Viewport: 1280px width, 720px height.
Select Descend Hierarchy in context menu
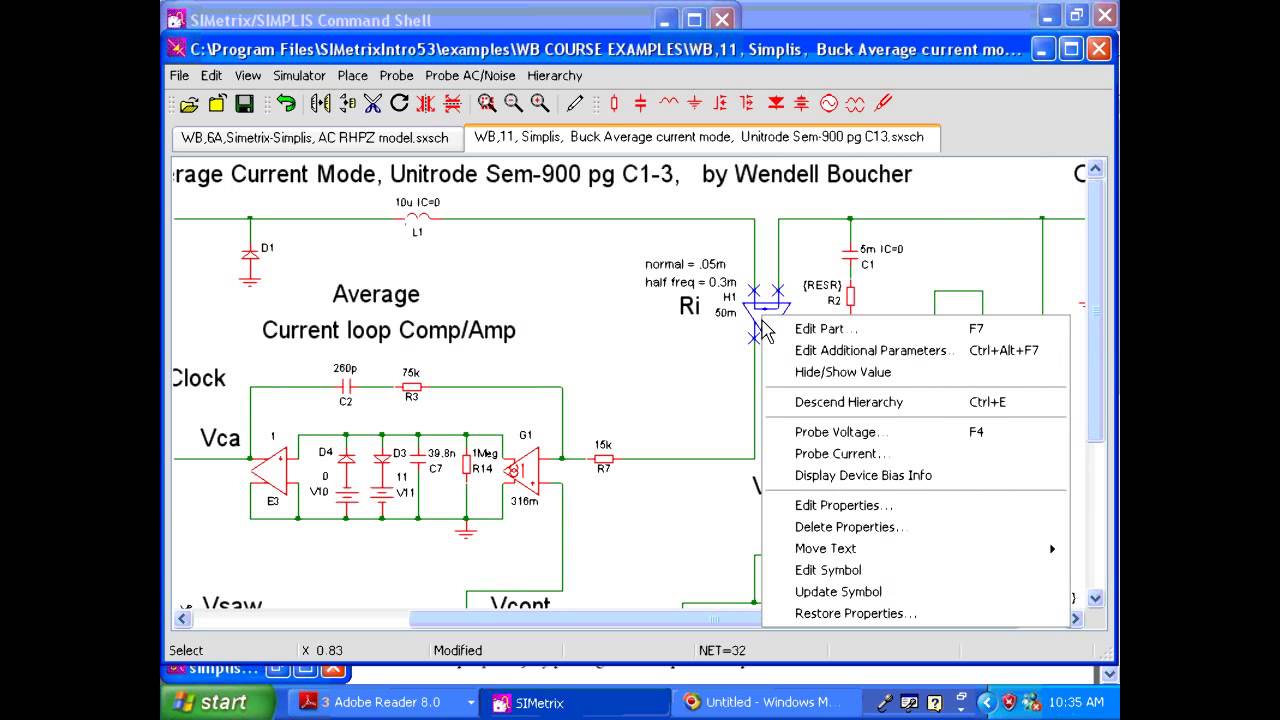coord(916,402)
